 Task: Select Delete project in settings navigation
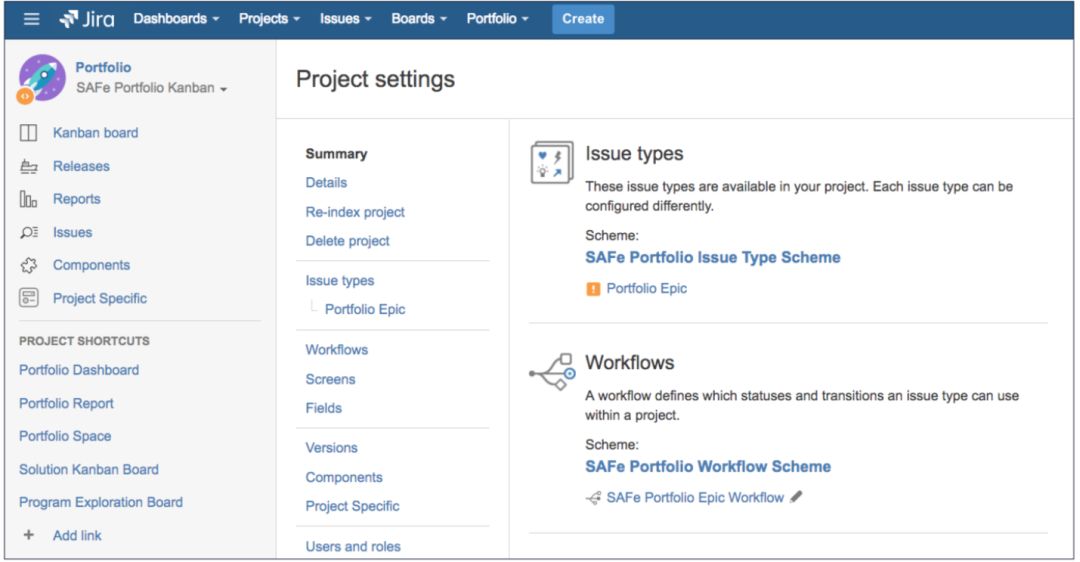point(347,241)
